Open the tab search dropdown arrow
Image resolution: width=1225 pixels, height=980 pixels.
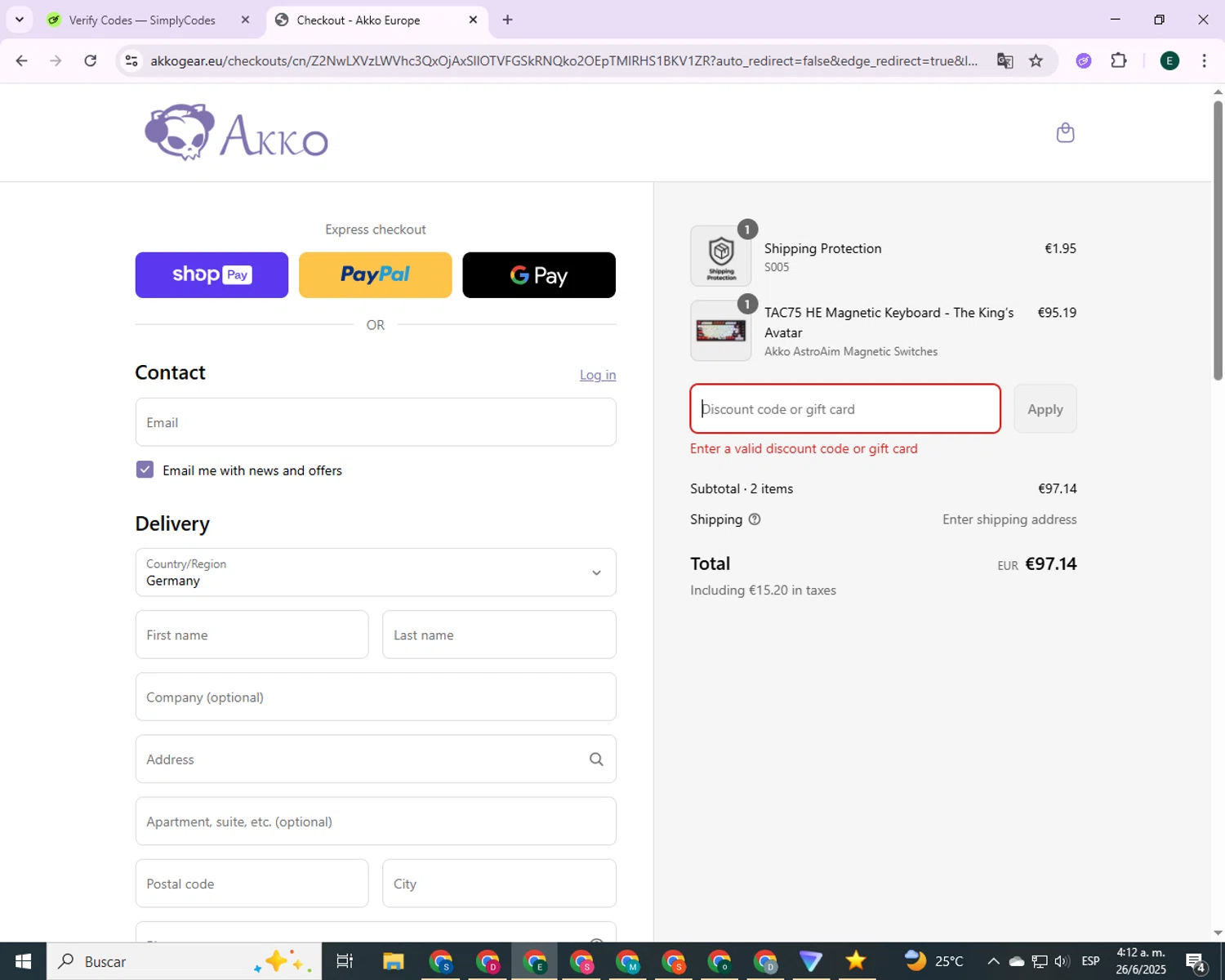click(x=20, y=20)
